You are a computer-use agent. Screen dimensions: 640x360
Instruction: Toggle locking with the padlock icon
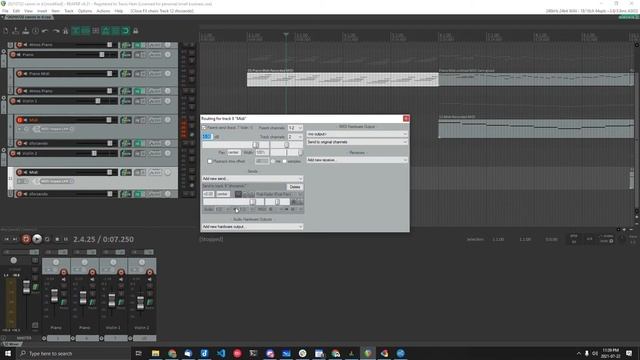(136, 31)
